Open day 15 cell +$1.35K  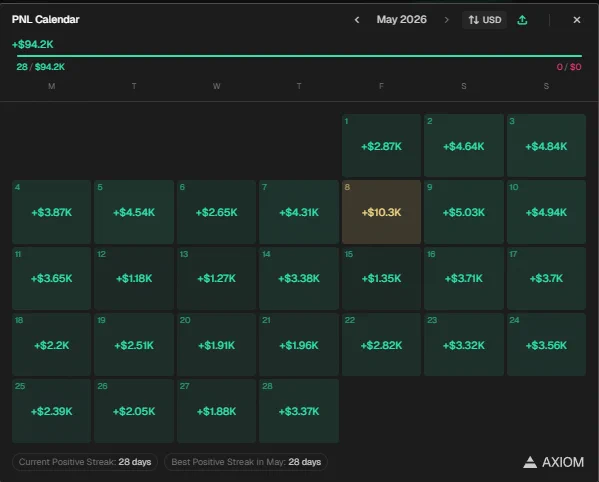tap(381, 278)
